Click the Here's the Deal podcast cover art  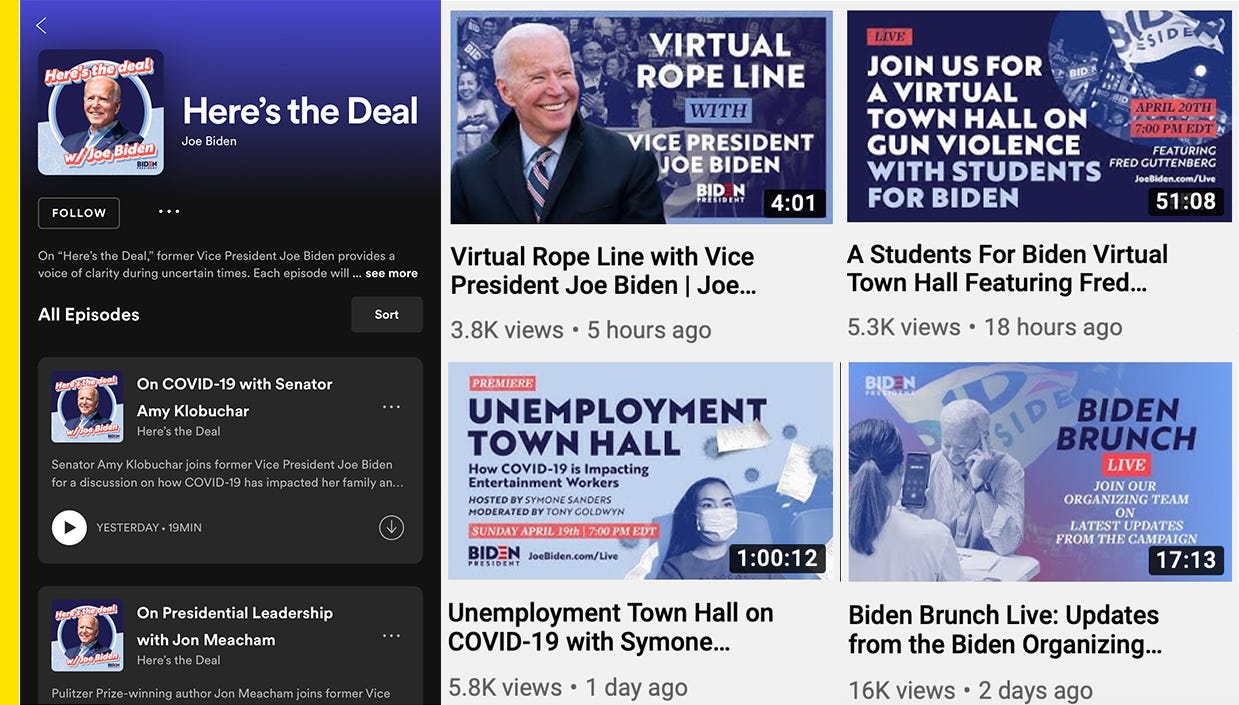pos(101,112)
